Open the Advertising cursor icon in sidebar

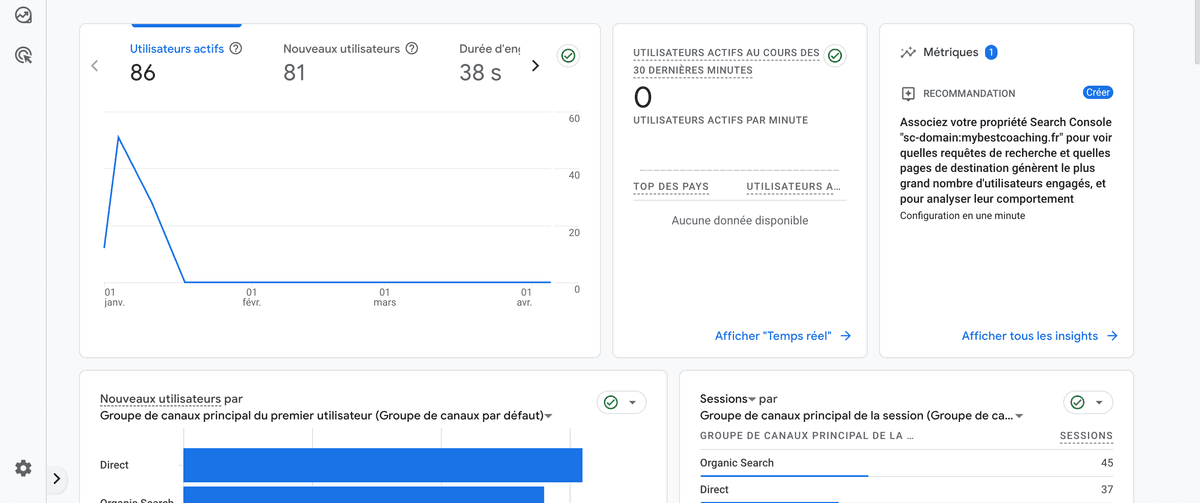pyautogui.click(x=23, y=56)
